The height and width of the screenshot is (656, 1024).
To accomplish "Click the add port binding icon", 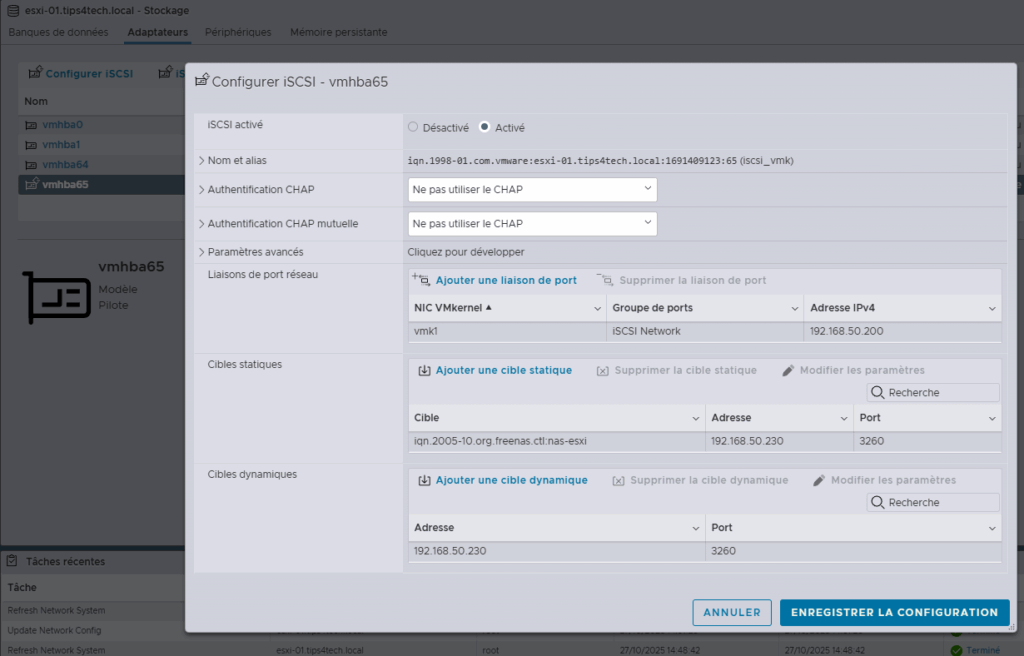I will (x=421, y=281).
